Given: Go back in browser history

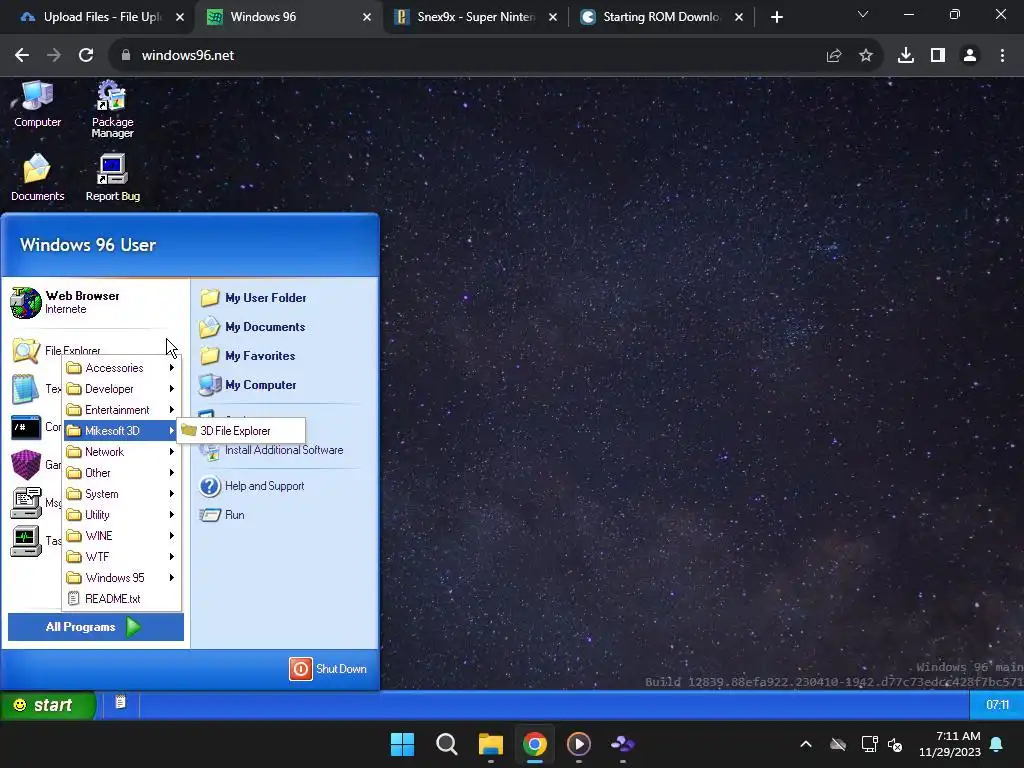Looking at the screenshot, I should point(22,56).
